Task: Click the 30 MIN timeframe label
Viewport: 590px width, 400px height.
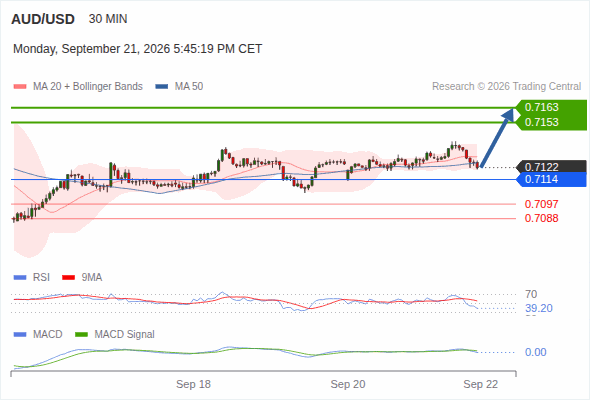Action: (x=108, y=19)
